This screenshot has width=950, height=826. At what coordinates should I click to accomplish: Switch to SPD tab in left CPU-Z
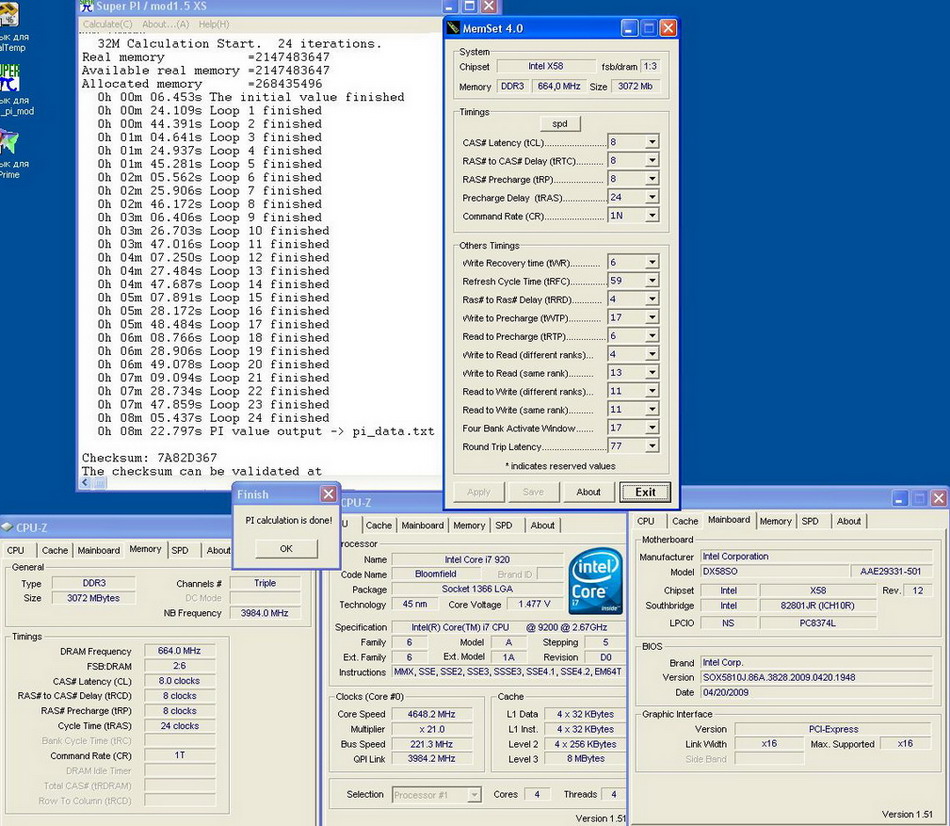point(180,550)
